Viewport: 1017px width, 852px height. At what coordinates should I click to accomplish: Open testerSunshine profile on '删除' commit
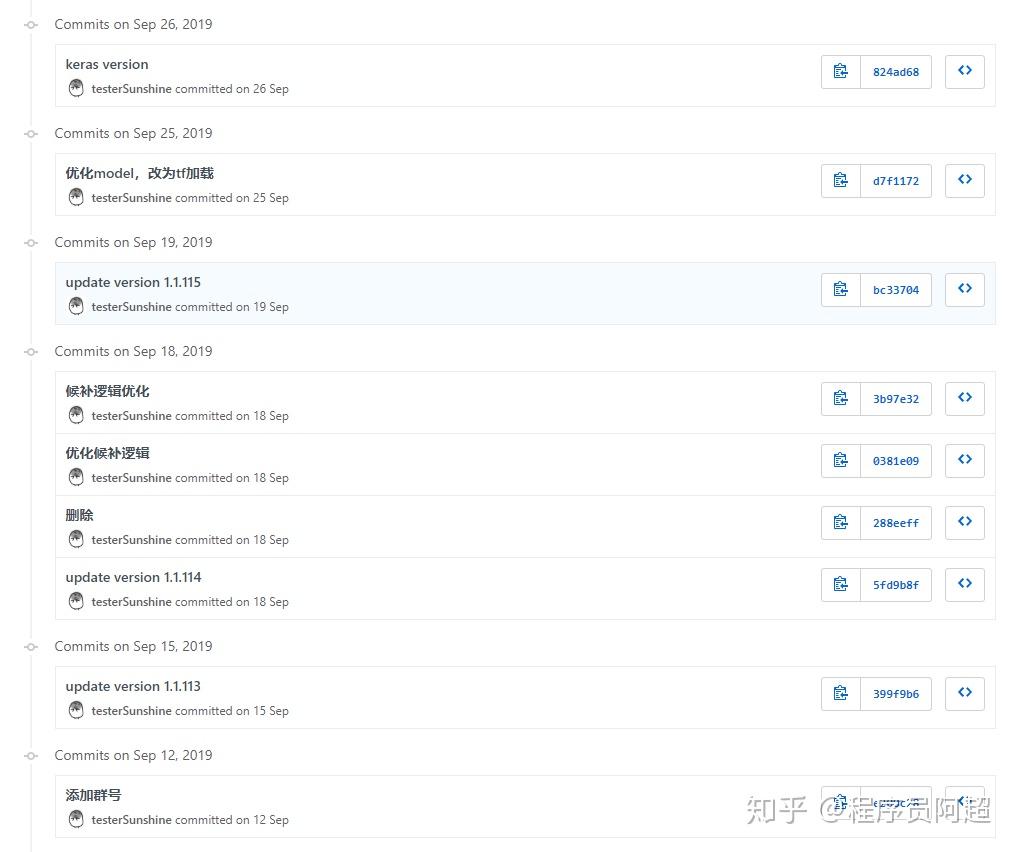pyautogui.click(x=131, y=539)
